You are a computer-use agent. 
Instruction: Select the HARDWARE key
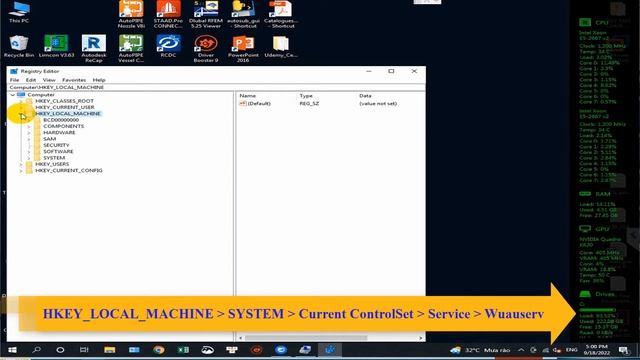59,133
